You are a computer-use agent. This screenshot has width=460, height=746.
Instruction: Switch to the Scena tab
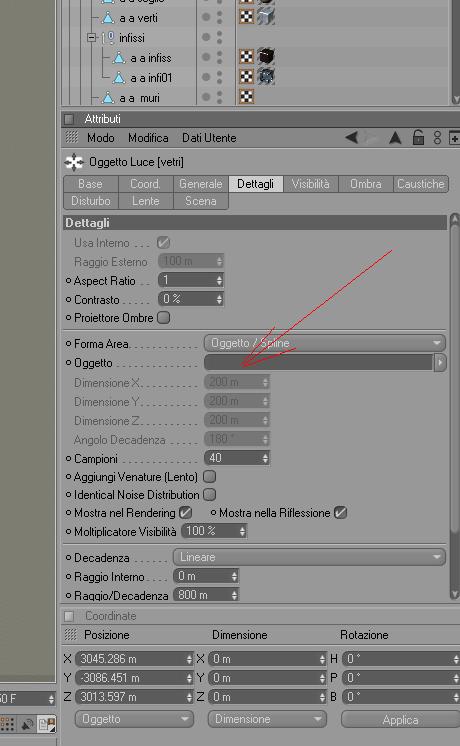pyautogui.click(x=201, y=201)
